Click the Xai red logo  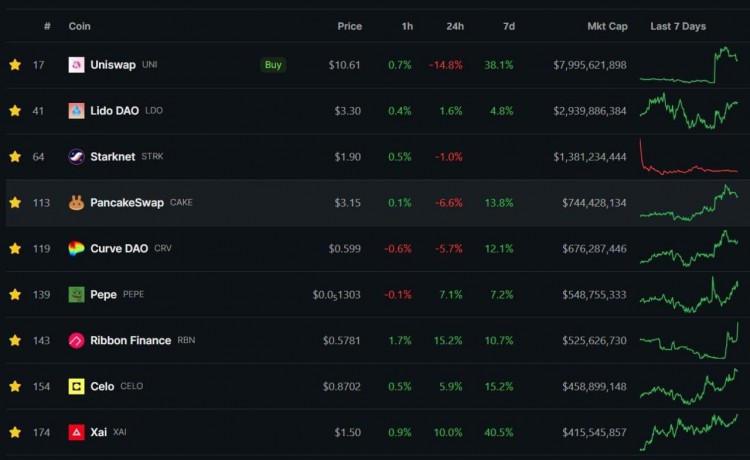(x=77, y=432)
